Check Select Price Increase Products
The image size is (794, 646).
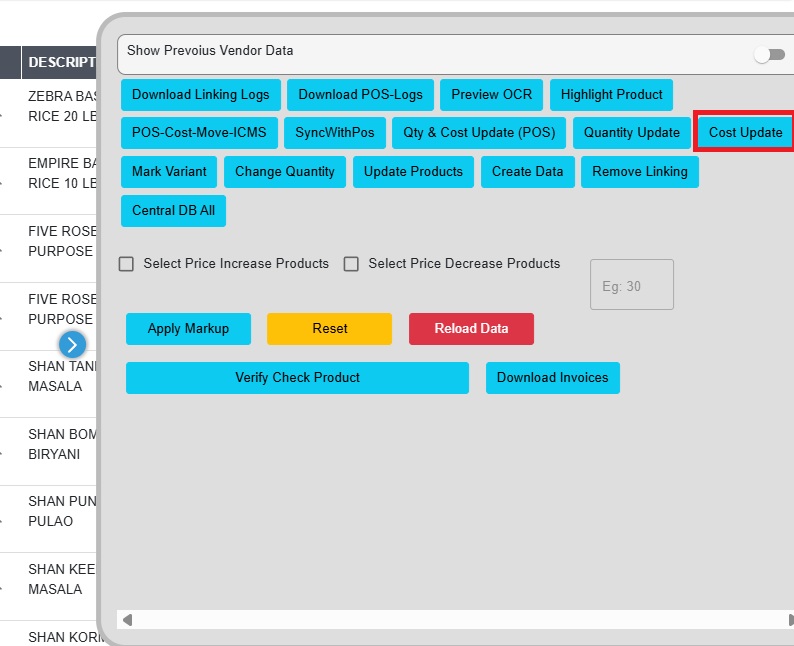[x=126, y=264]
